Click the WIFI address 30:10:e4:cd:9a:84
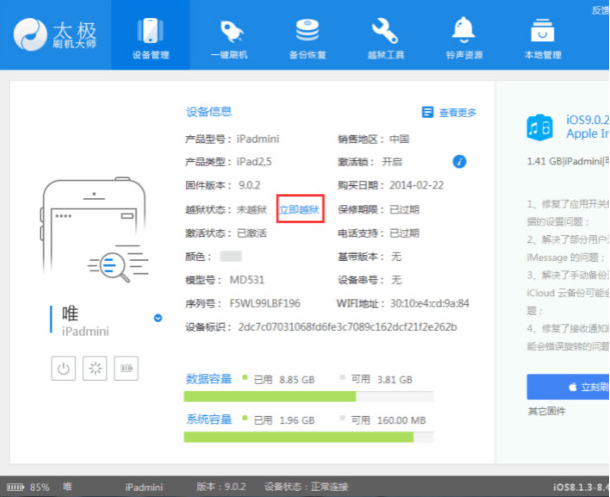 coord(430,303)
